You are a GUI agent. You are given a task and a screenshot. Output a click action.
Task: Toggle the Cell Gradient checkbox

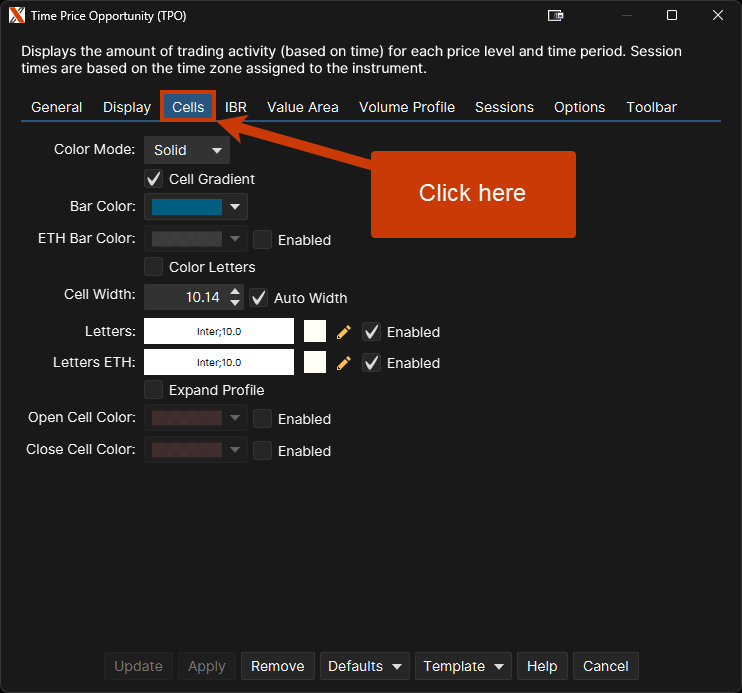click(154, 179)
